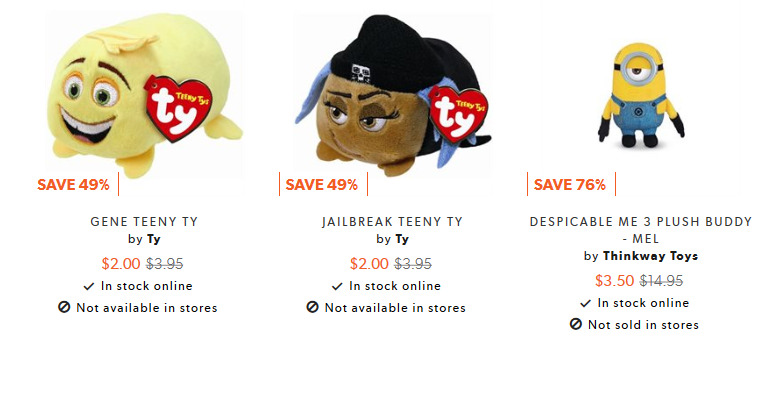763x417 pixels.
Task: Click the red Ty heart tag on Gene
Action: [178, 108]
